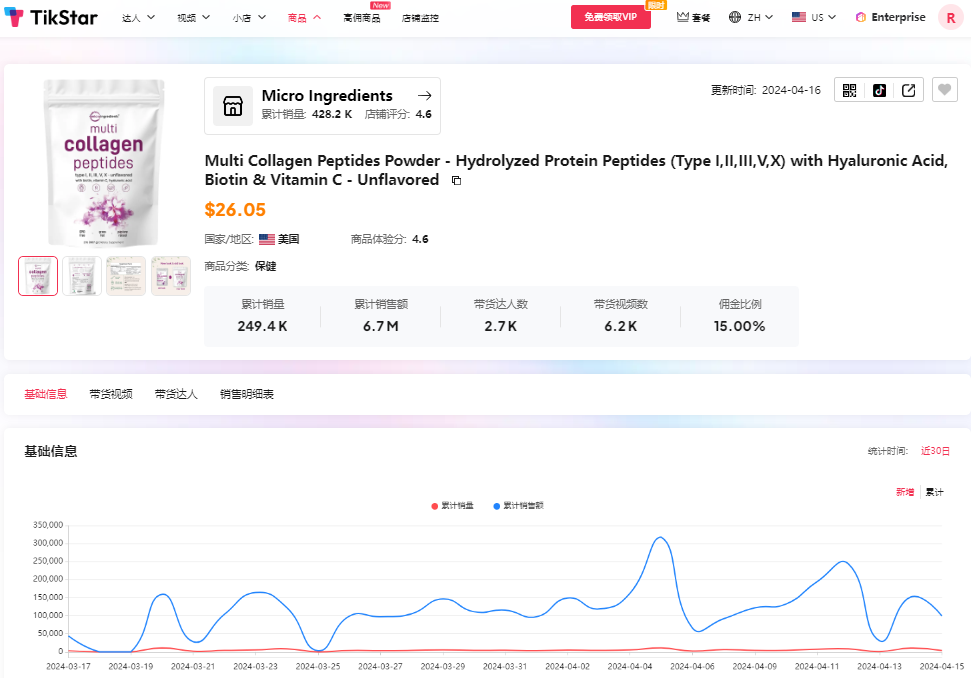Viewport: 971px width, 678px height.
Task: Click main collagen peptides product image
Action: (x=103, y=163)
